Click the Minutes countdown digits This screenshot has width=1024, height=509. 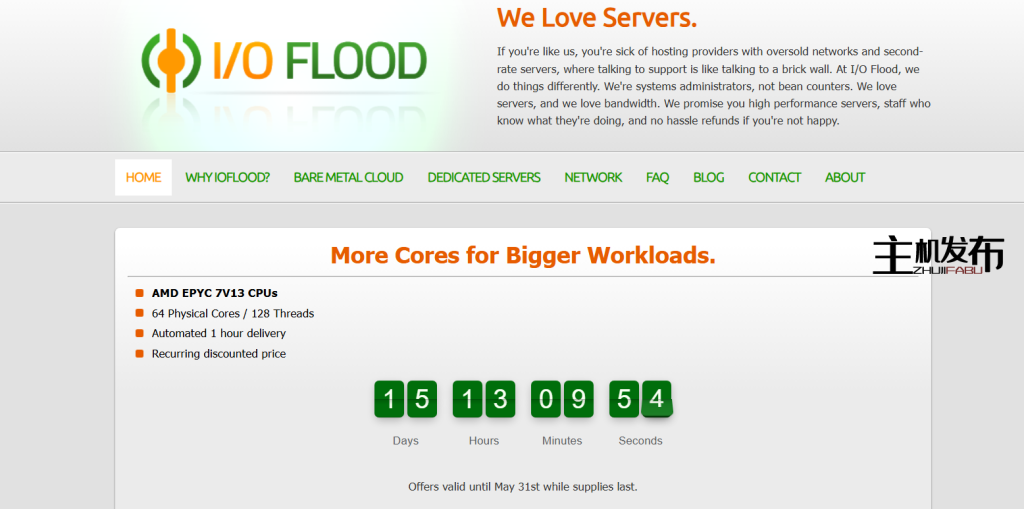562,399
